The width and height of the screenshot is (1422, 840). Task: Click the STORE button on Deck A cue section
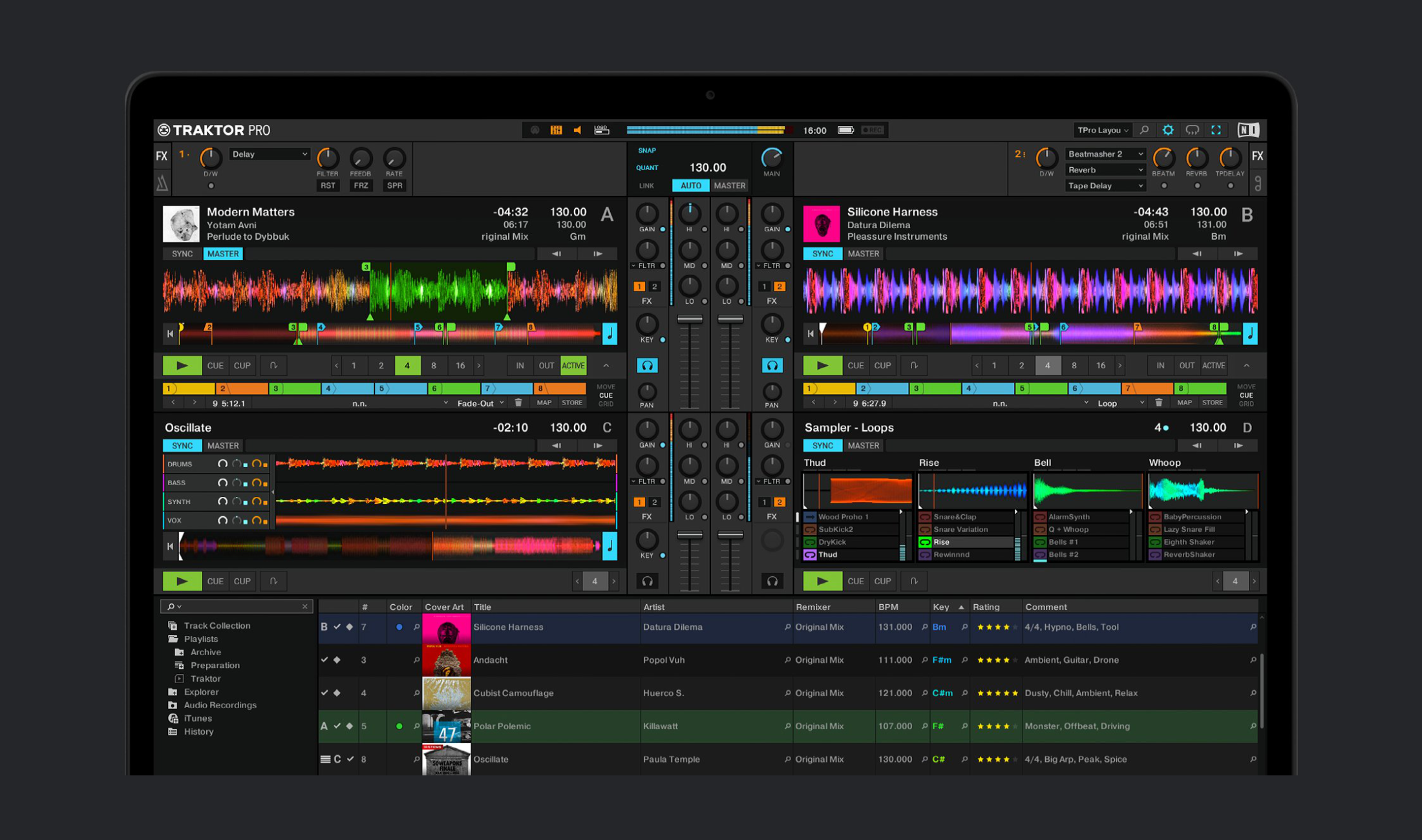click(571, 402)
